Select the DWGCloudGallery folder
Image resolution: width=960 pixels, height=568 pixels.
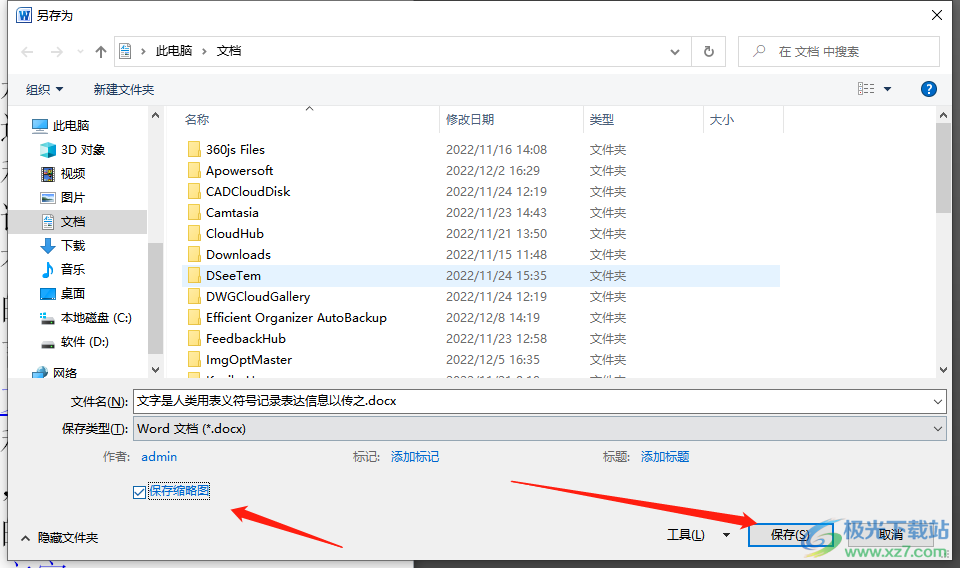coord(258,296)
